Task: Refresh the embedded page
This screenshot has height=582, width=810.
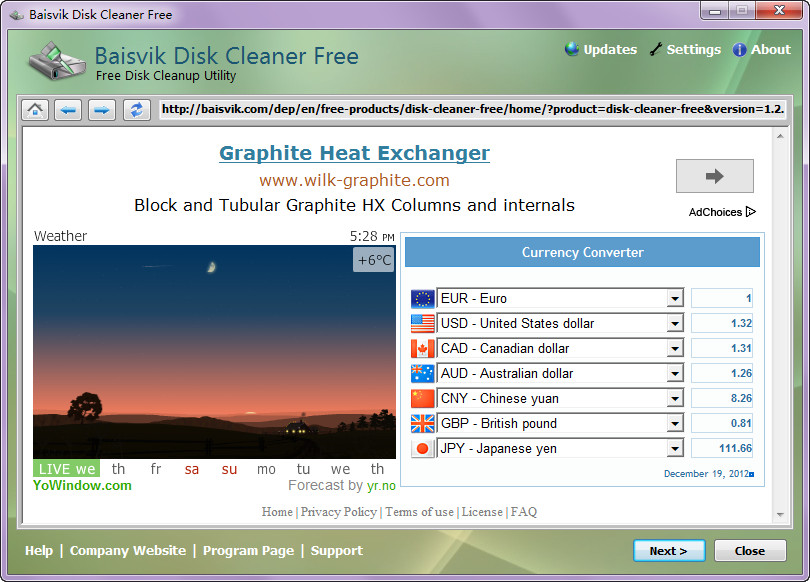Action: coord(137,109)
